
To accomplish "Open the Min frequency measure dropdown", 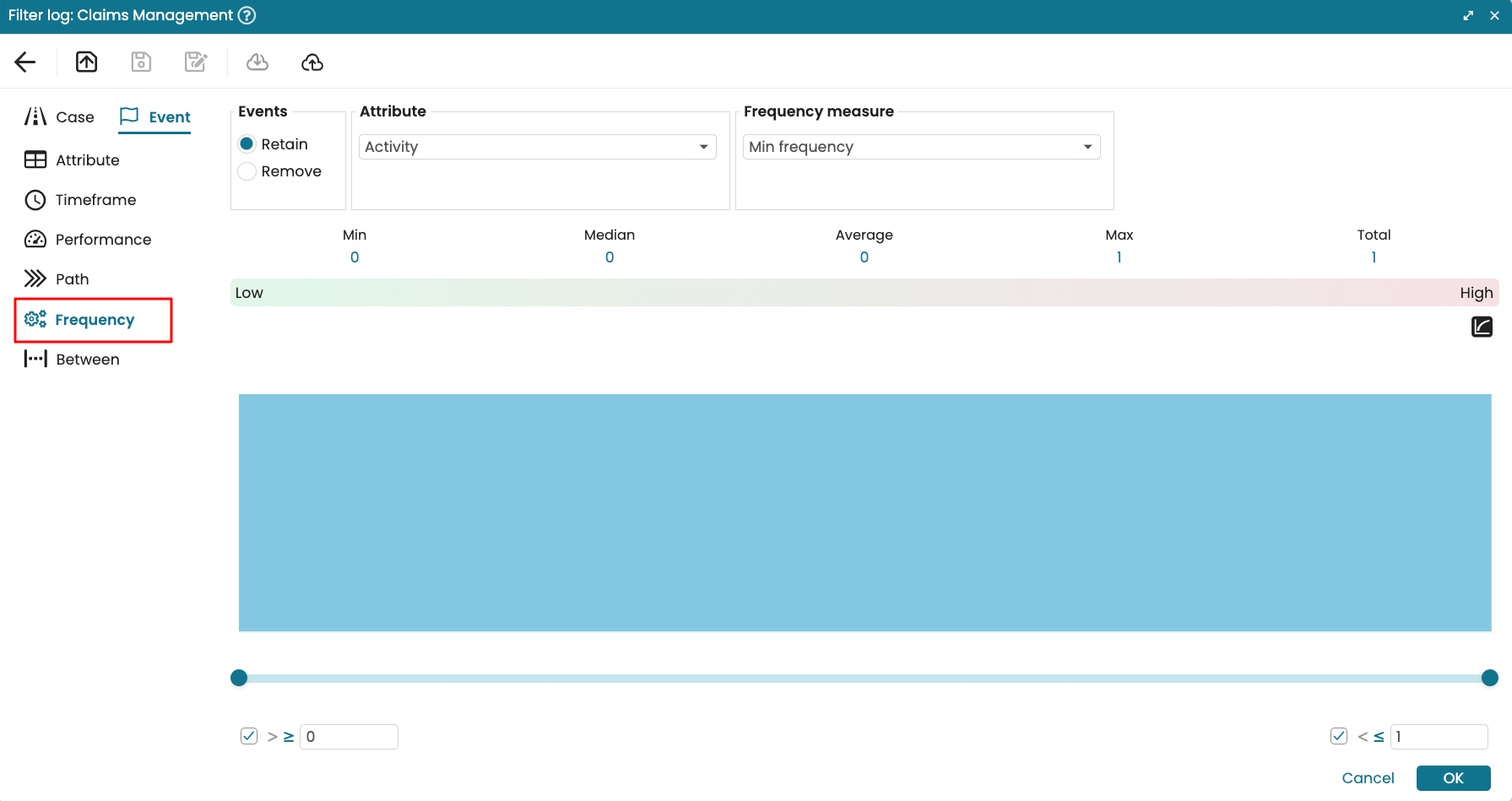I will coord(921,147).
